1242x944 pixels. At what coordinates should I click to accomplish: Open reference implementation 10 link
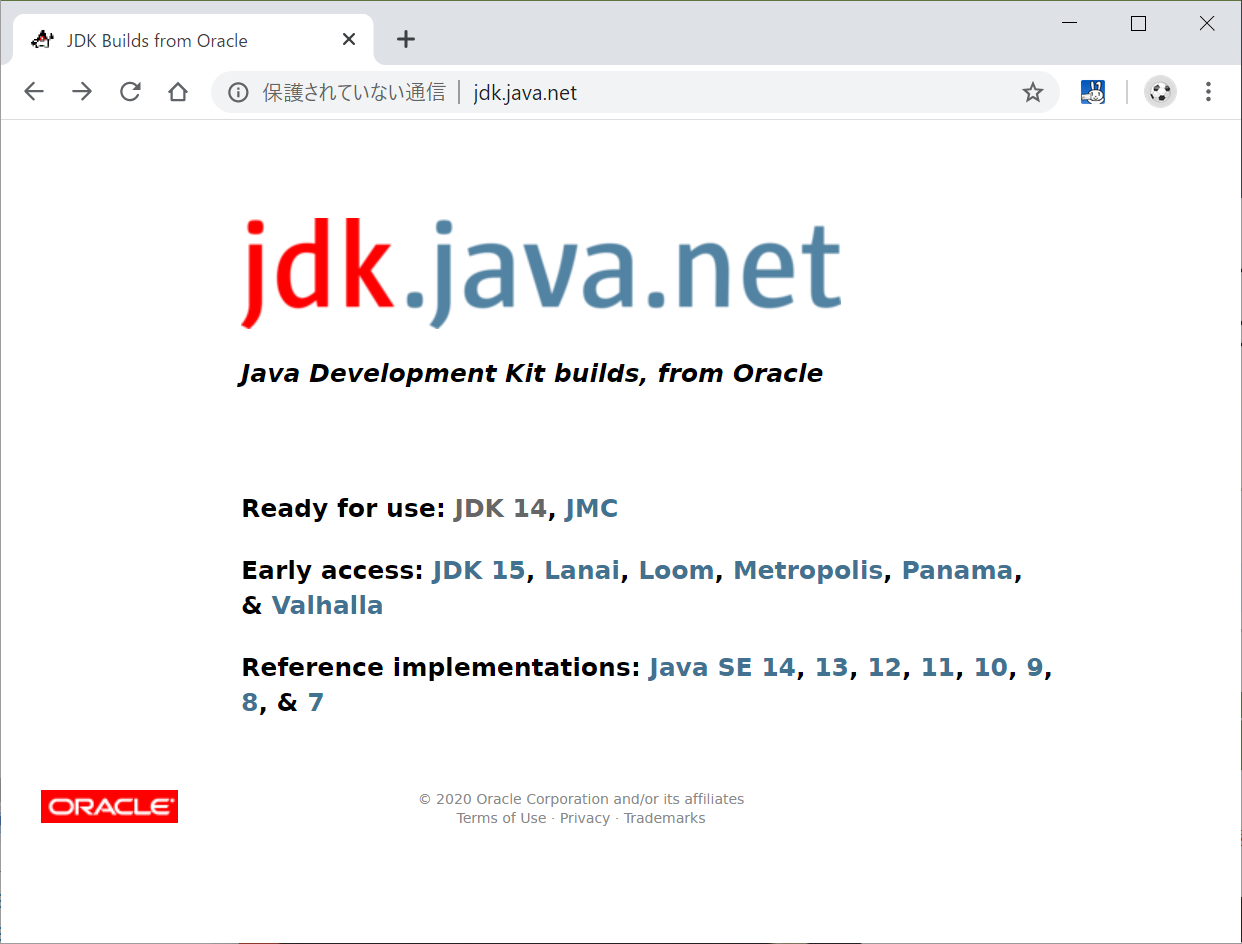991,667
